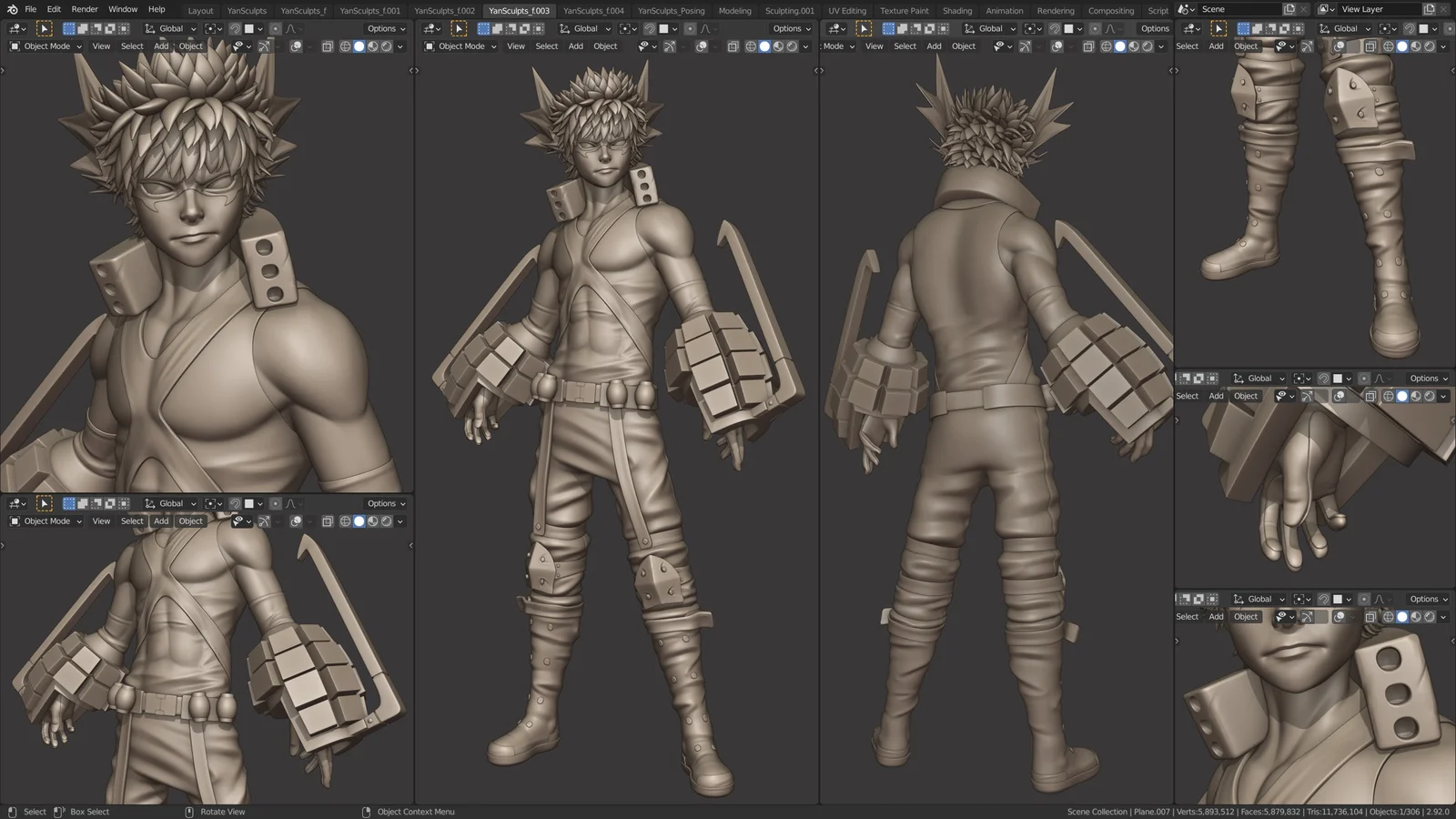Switch to wireframe viewport shading
Viewport: 1456px width, 819px height.
(346, 46)
